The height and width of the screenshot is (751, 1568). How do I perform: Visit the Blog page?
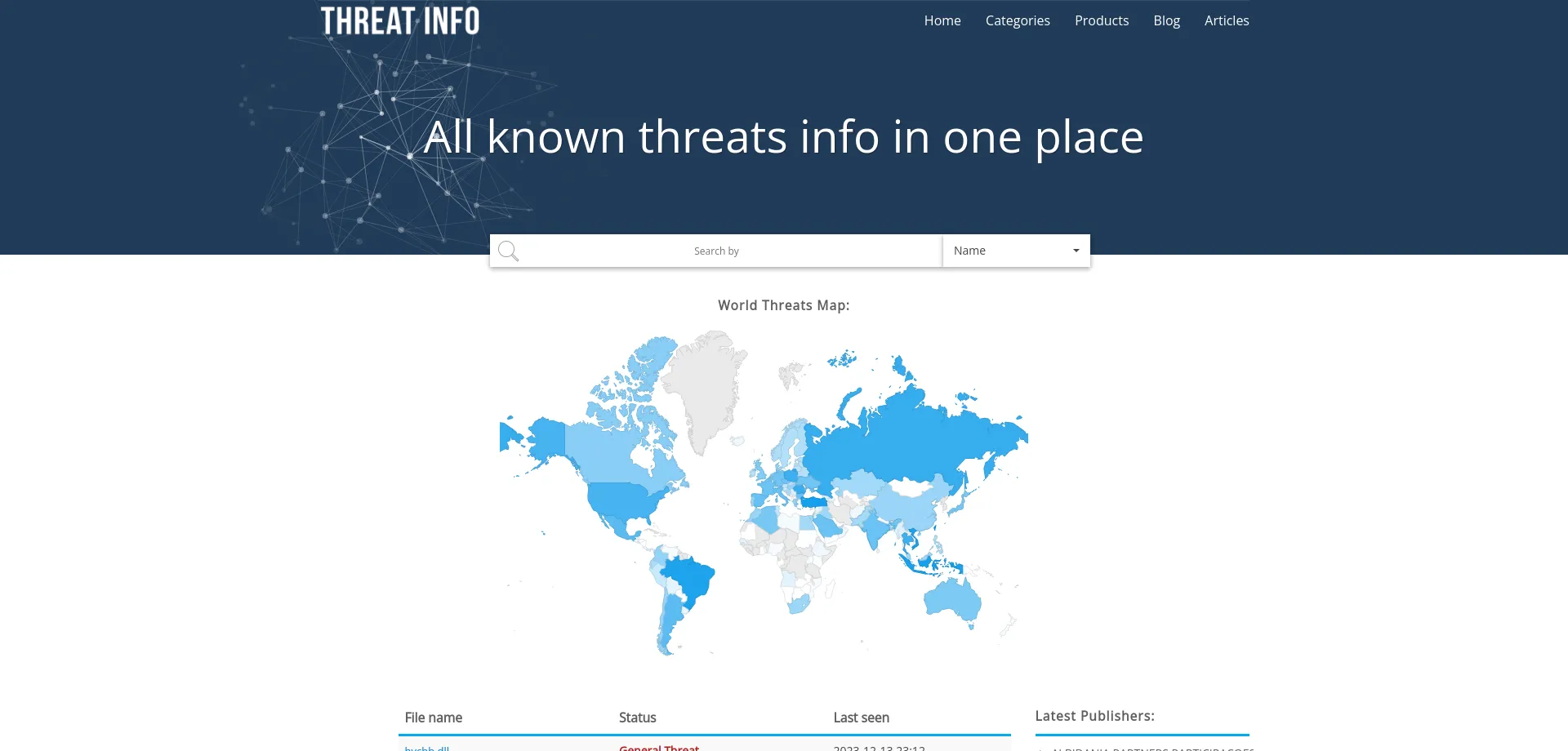click(1166, 20)
